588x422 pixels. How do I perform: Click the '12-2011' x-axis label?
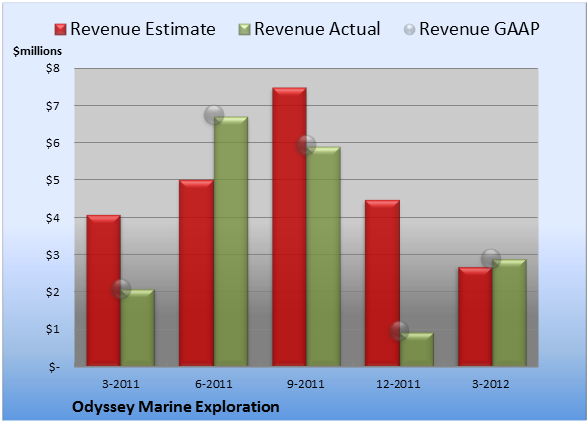[x=399, y=384]
